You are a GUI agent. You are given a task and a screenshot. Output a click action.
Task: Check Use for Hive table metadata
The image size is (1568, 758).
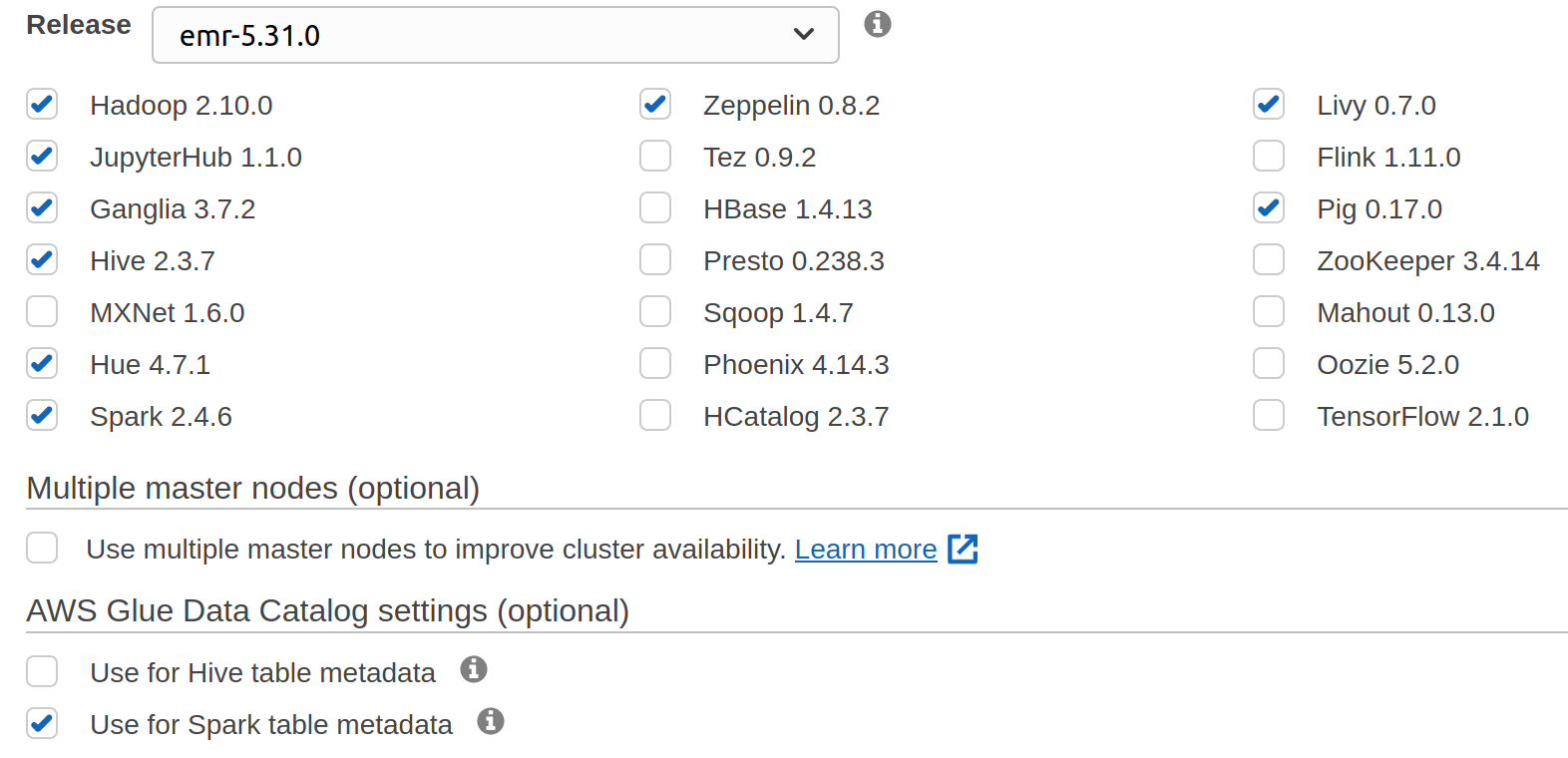click(42, 672)
